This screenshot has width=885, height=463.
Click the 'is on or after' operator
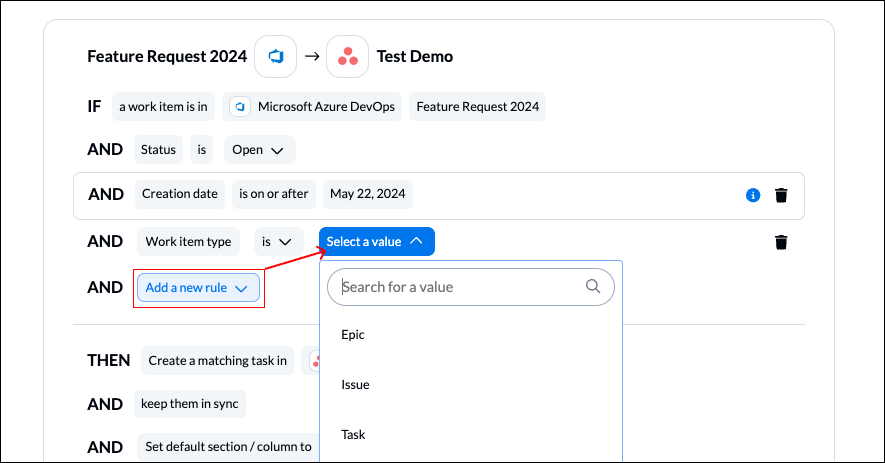pos(274,194)
